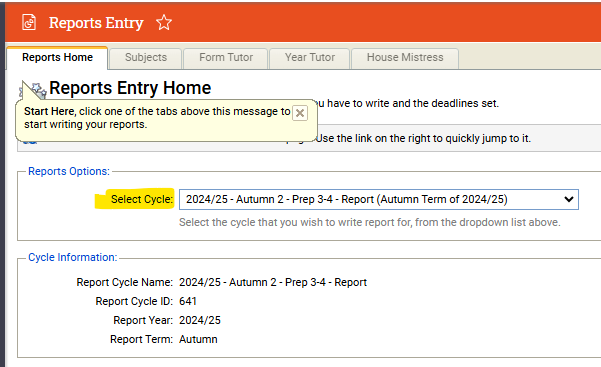The image size is (601, 367).
Task: Click the Report Term value Autumn
Action: point(198,339)
